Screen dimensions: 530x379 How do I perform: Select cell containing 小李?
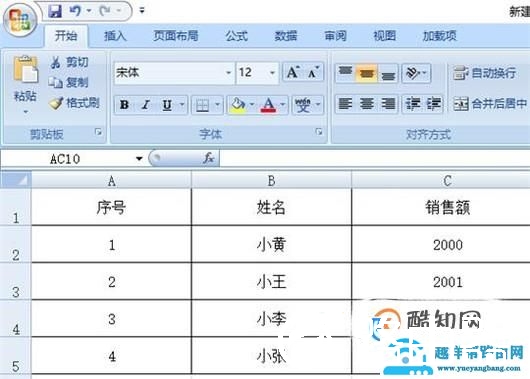[271, 319]
